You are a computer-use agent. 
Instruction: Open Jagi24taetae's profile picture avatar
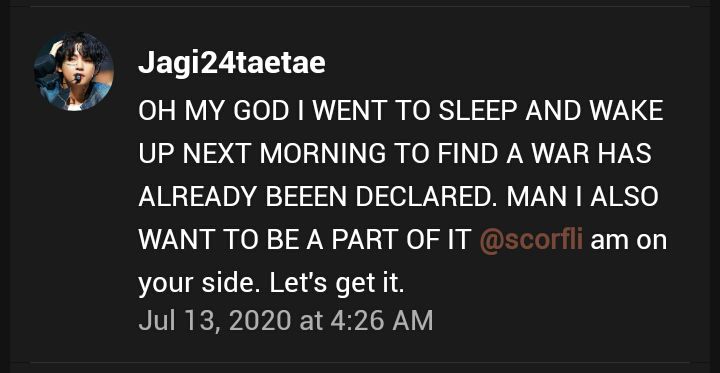coord(73,71)
